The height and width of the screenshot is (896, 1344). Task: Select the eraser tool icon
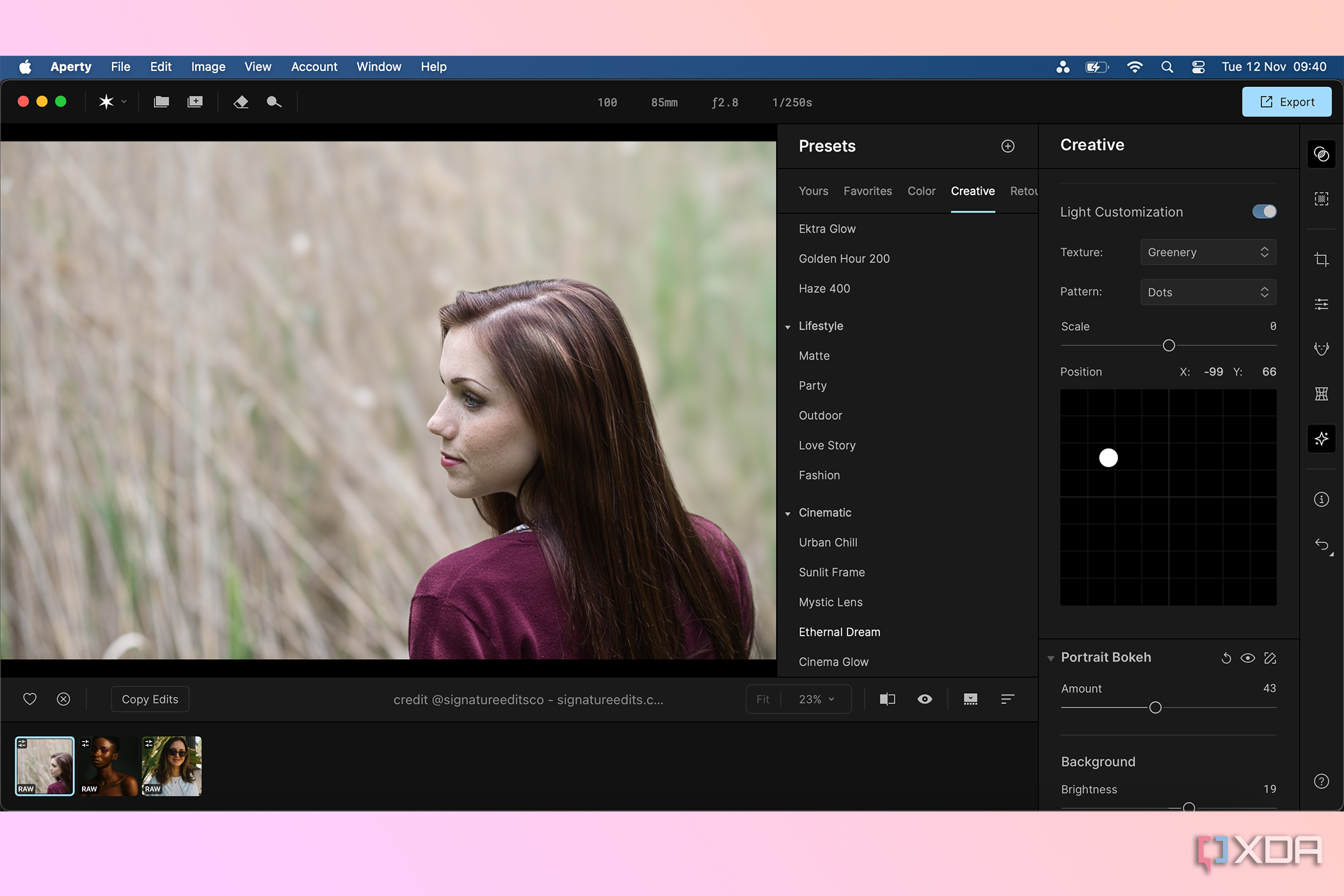click(241, 102)
